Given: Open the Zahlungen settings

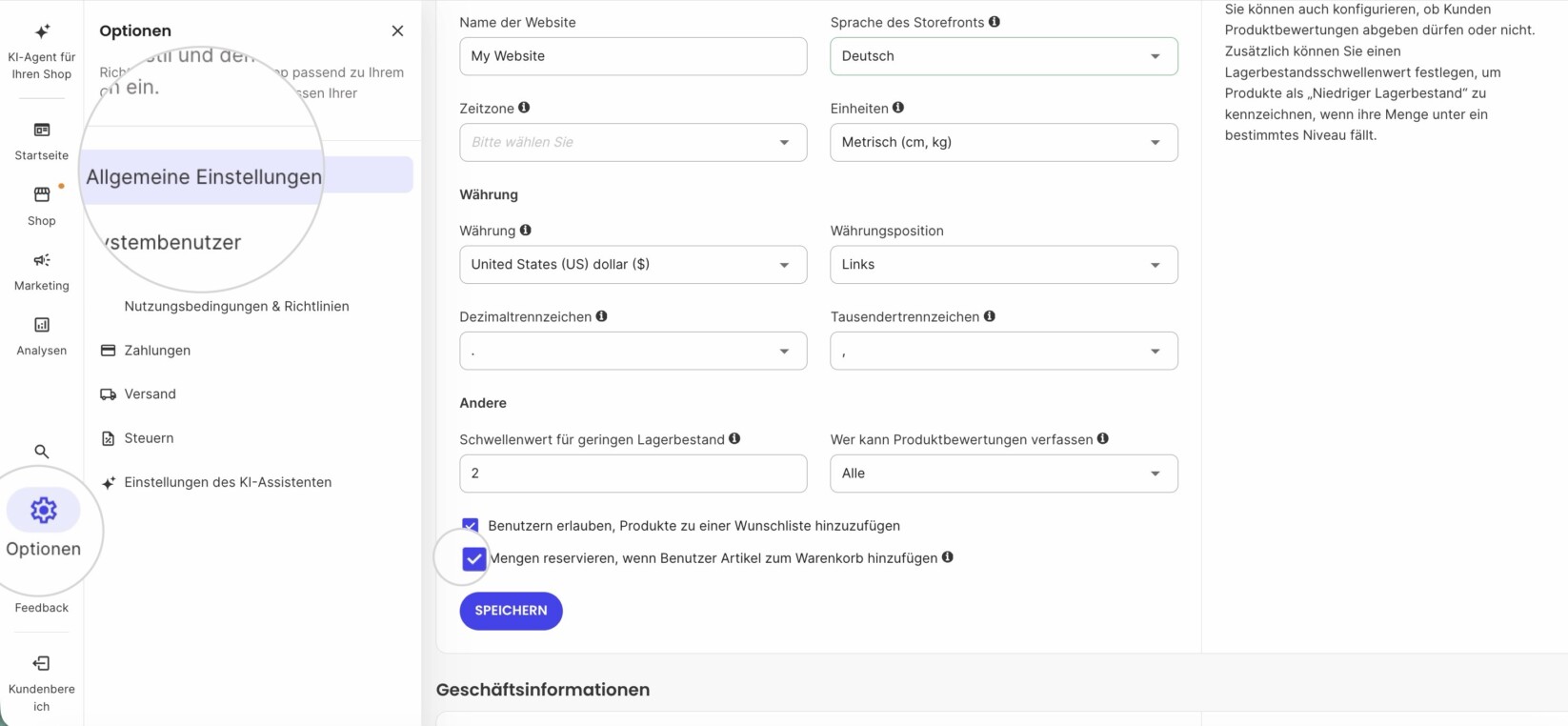Looking at the screenshot, I should coord(146,351).
